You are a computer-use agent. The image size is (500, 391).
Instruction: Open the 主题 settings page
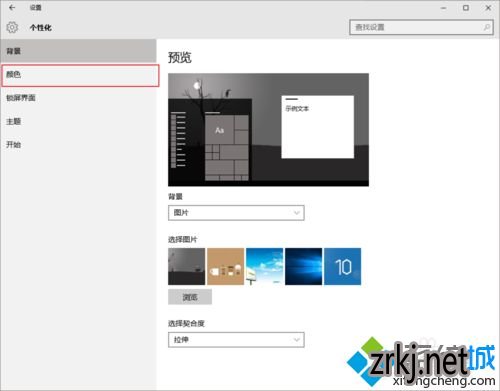click(x=78, y=121)
